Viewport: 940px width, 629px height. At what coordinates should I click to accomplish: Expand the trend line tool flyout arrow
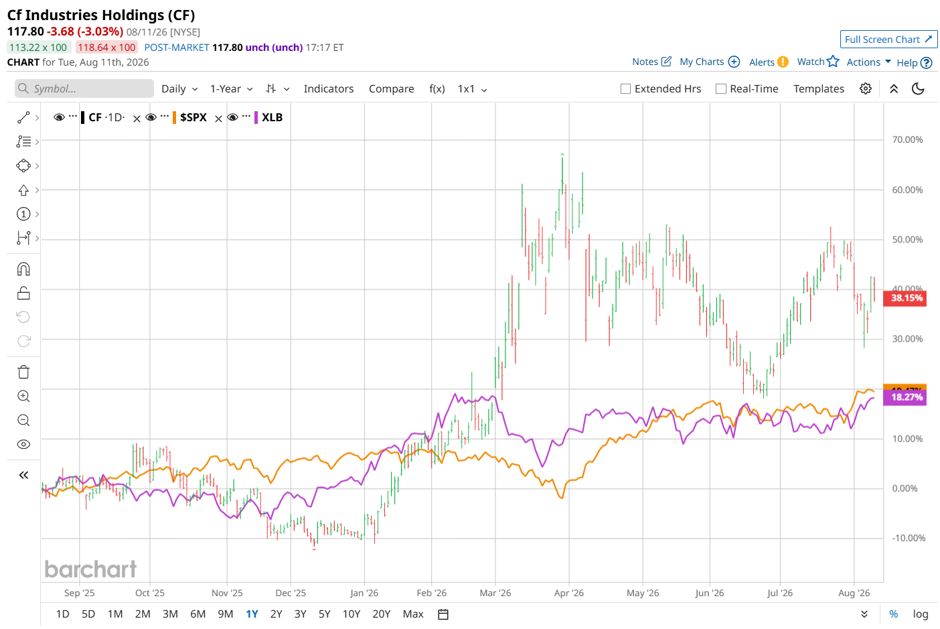click(37, 118)
